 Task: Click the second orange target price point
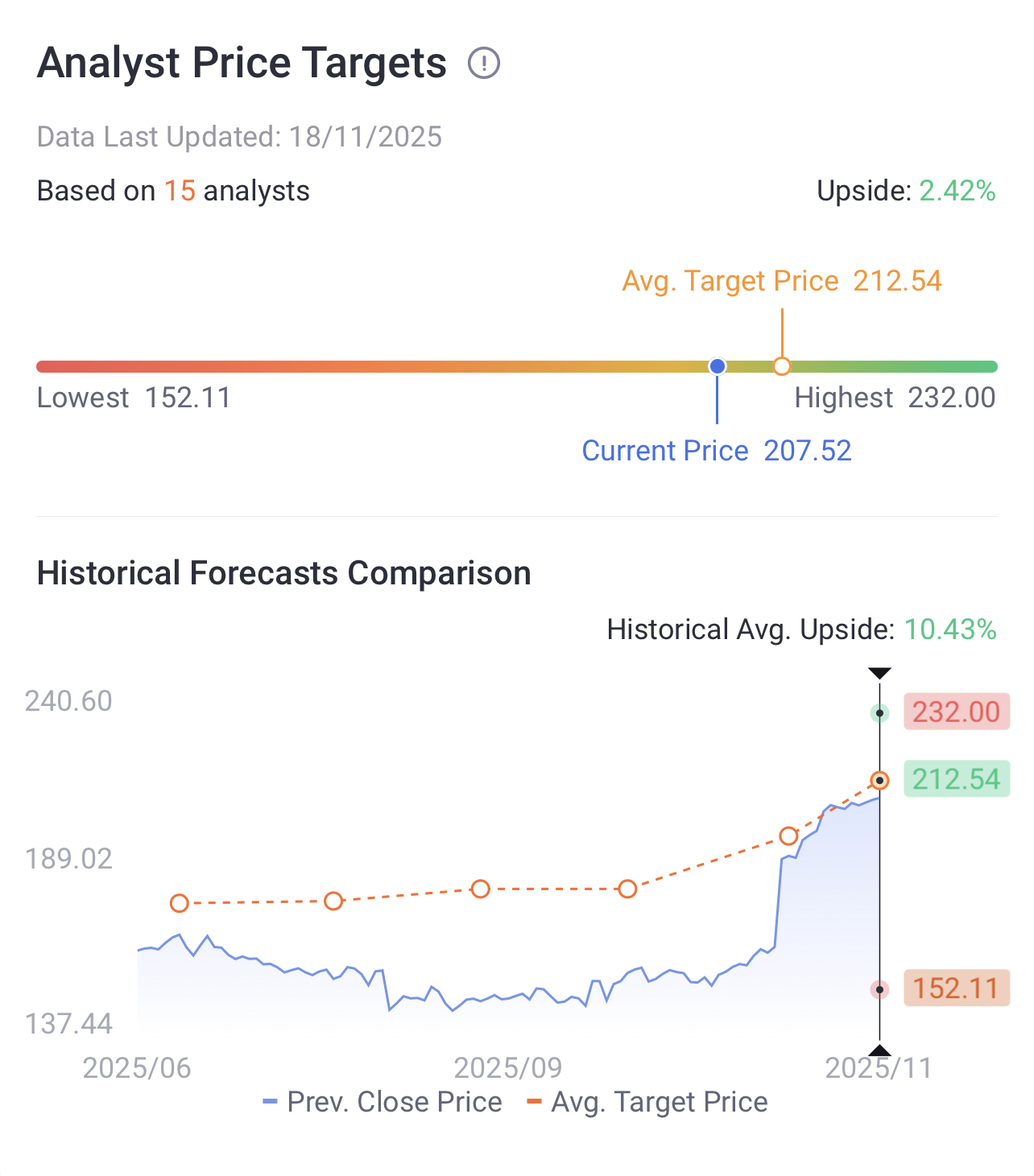[x=333, y=901]
